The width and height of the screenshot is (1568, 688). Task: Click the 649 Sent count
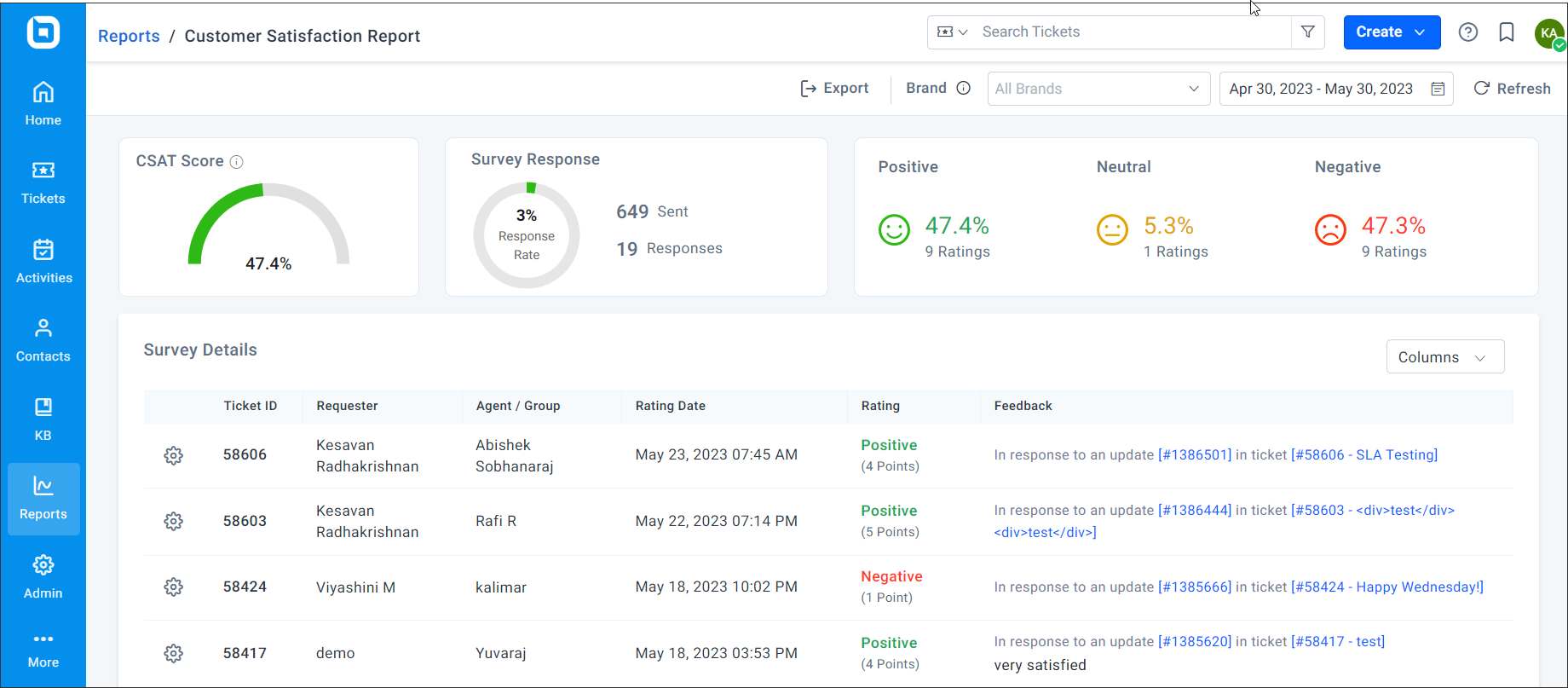(x=652, y=211)
